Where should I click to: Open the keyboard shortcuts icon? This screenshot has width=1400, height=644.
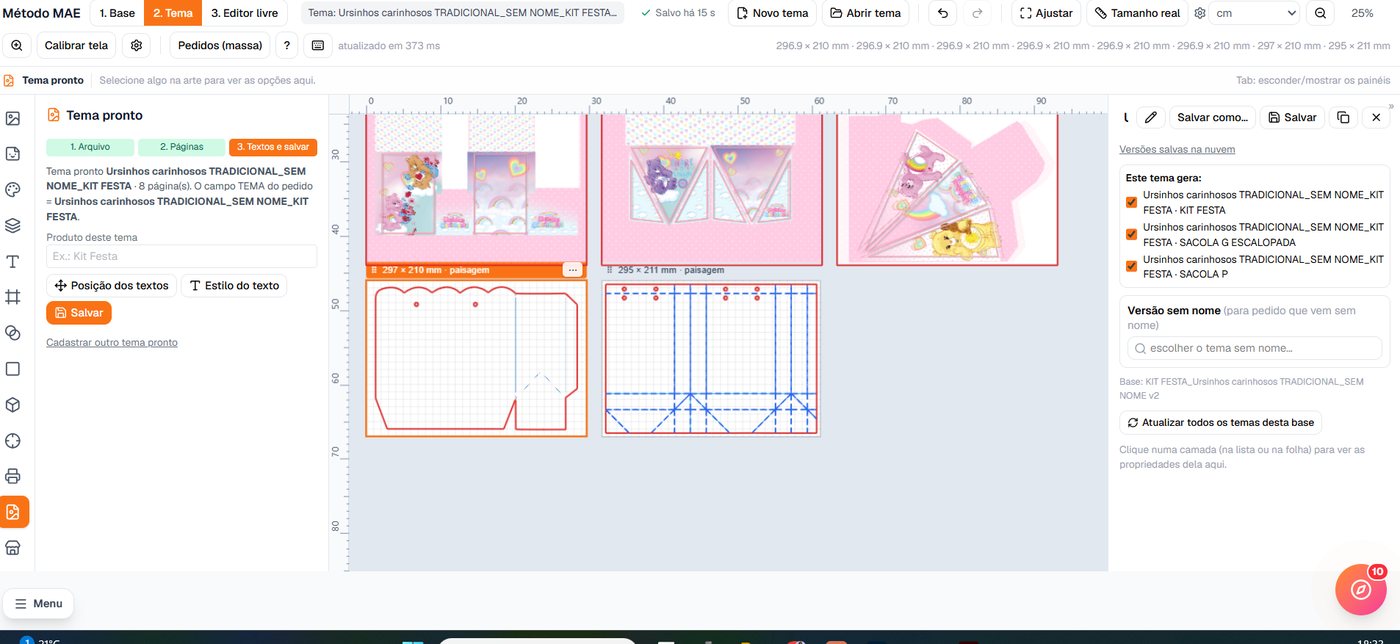[x=318, y=45]
